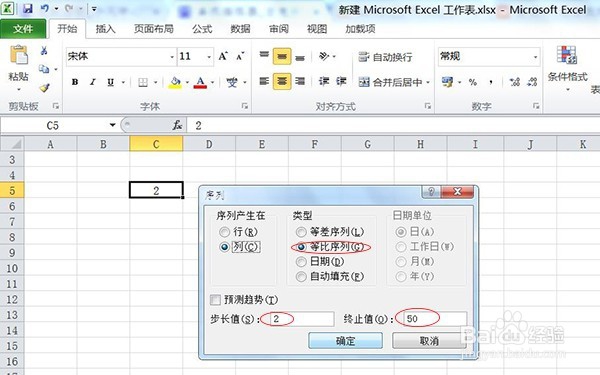This screenshot has width=600, height=375.
Task: Click the Undo arrow in quick access toolbar
Action: [45, 8]
